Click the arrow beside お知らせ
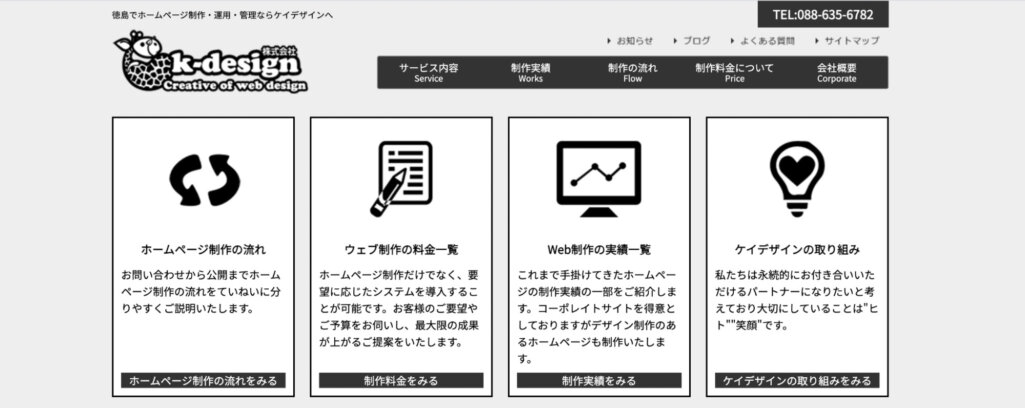The width and height of the screenshot is (1025, 408). point(609,41)
